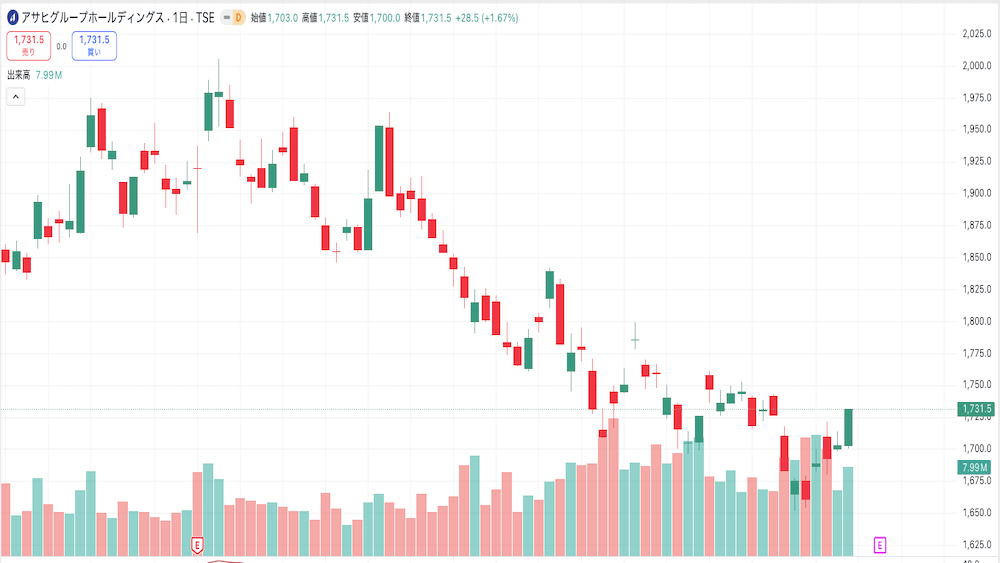Click the 1,650.0 price scale label

pos(974,513)
